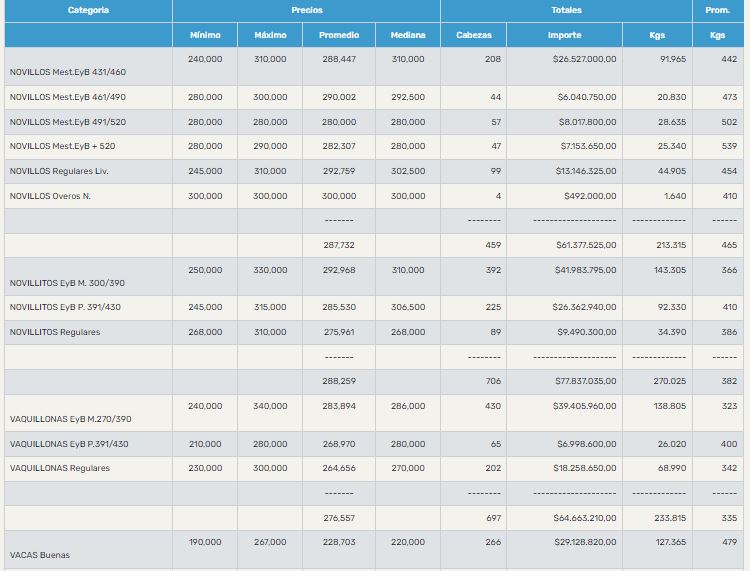
Task: Click the NOVILLOS Mest.EyB 431/460 row label
Action: point(68,72)
